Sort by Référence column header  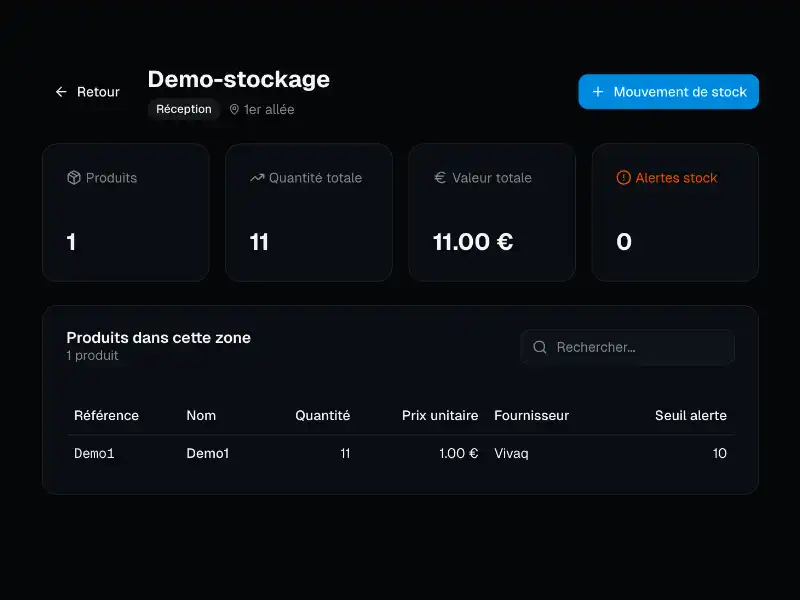[106, 415]
